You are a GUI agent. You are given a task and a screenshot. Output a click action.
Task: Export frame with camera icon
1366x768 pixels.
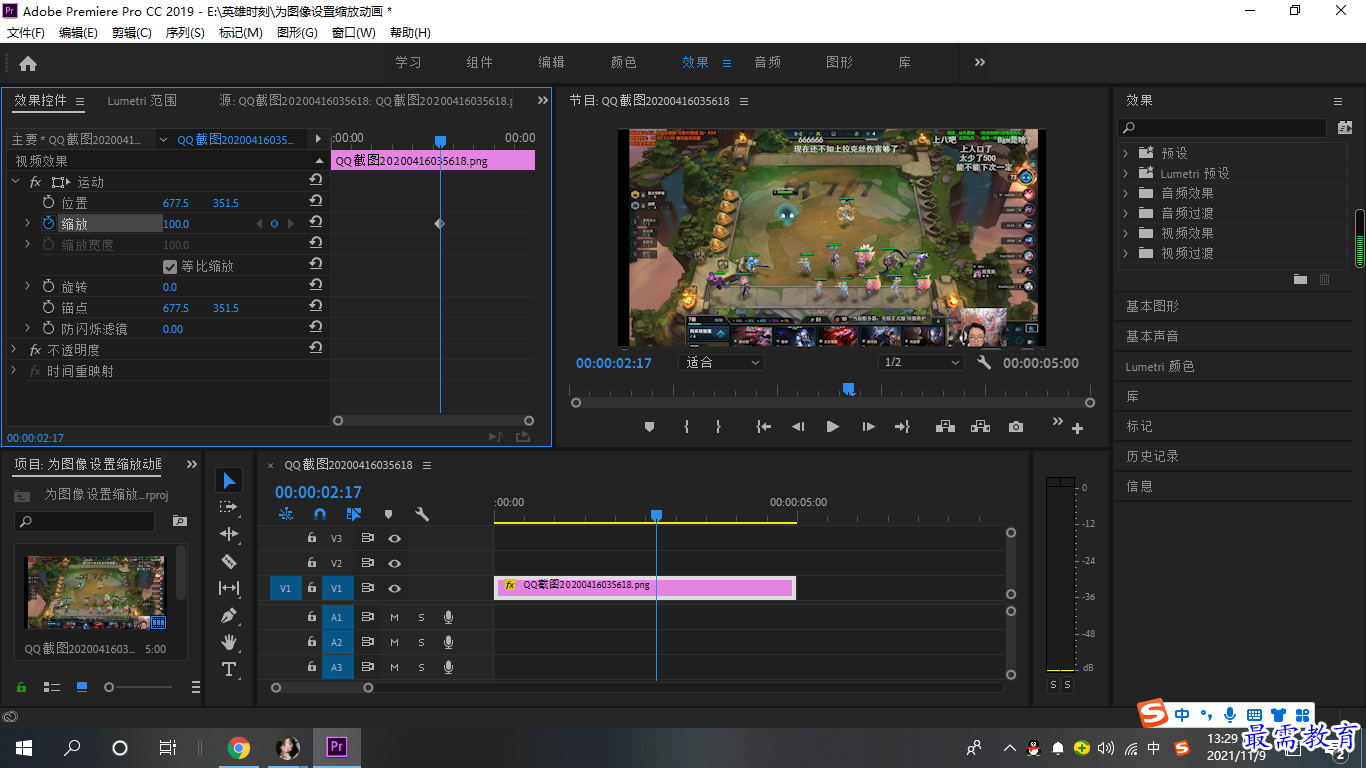pos(1016,427)
